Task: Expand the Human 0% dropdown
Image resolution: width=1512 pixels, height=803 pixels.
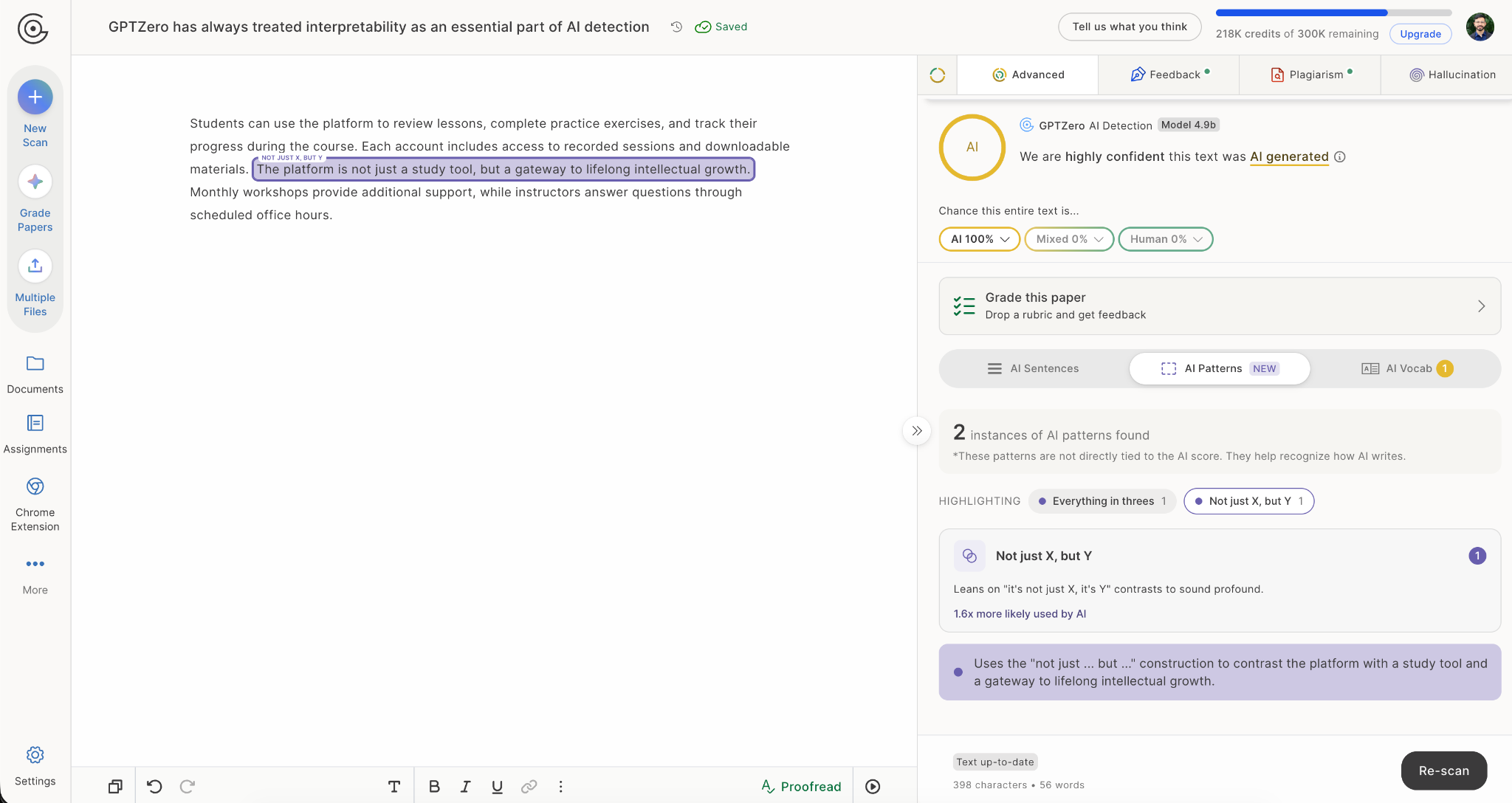Action: click(x=1166, y=239)
